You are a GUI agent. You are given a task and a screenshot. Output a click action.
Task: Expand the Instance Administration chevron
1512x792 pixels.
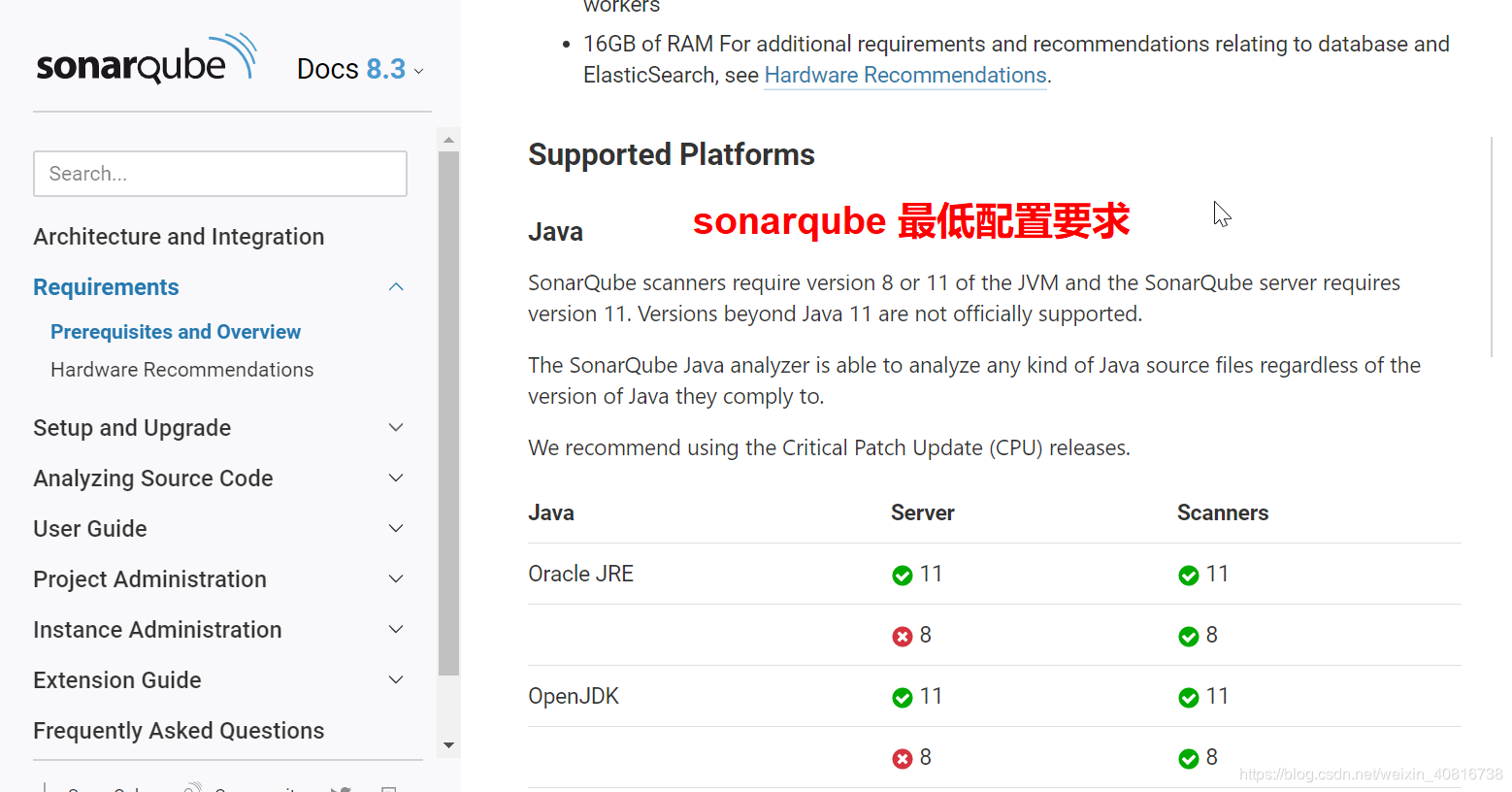click(396, 629)
